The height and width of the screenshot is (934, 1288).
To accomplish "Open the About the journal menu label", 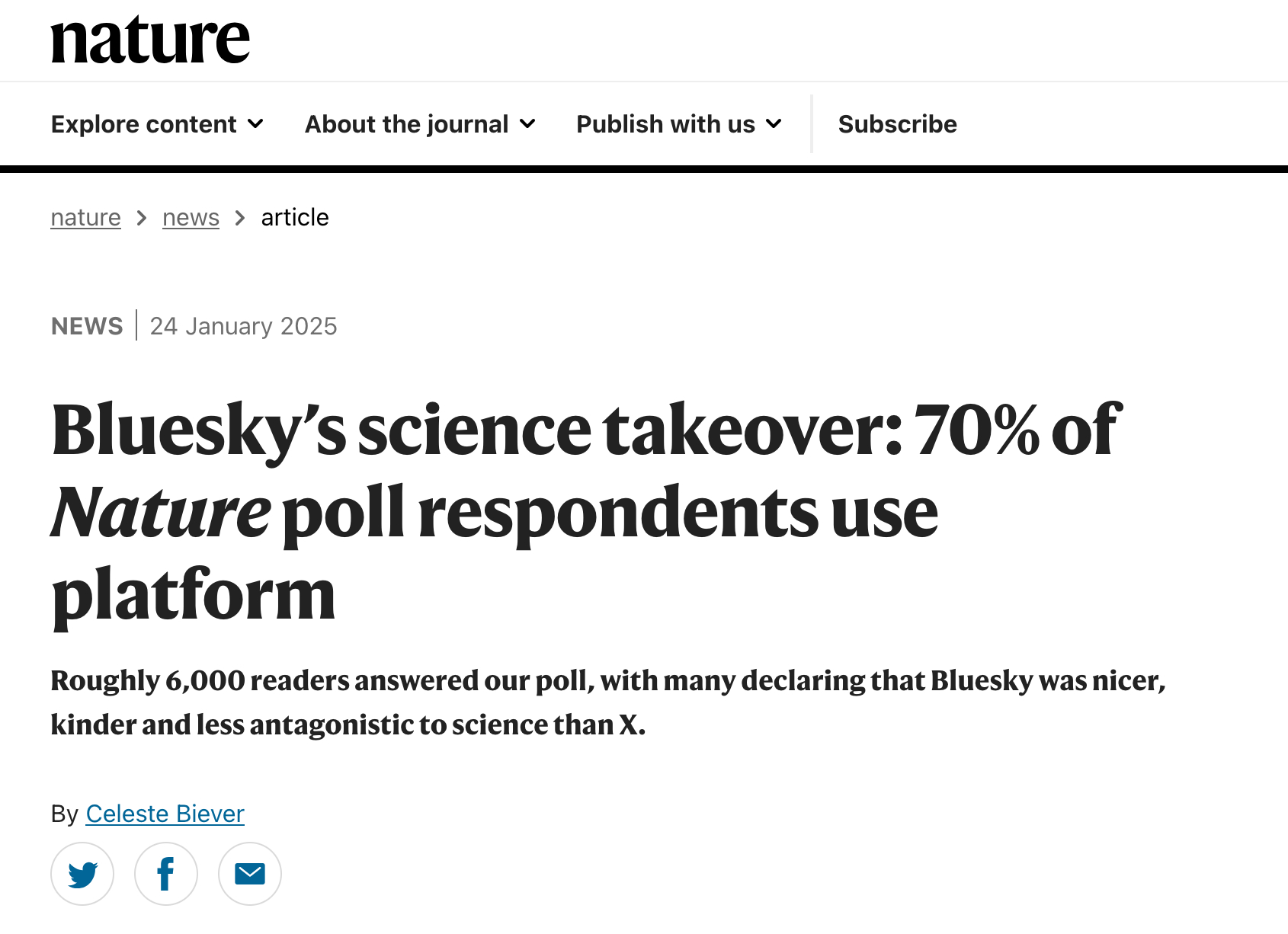I will (x=406, y=124).
